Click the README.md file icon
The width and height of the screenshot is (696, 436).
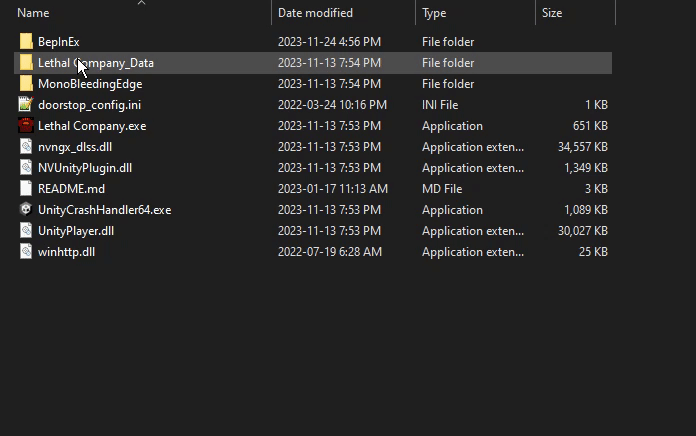(x=26, y=189)
